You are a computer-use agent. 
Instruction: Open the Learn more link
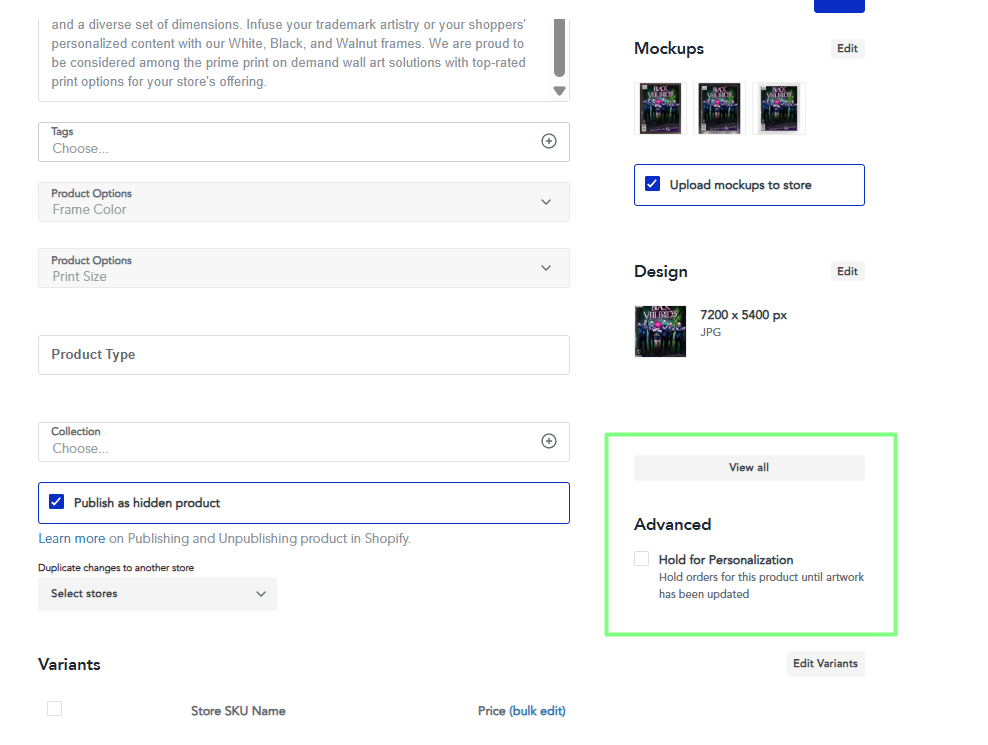[71, 538]
